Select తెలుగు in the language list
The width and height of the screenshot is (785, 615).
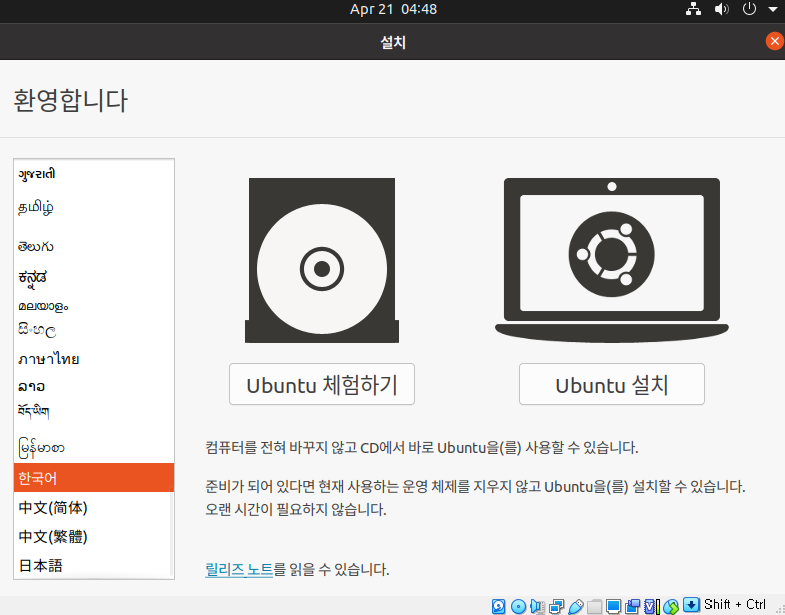pos(94,246)
